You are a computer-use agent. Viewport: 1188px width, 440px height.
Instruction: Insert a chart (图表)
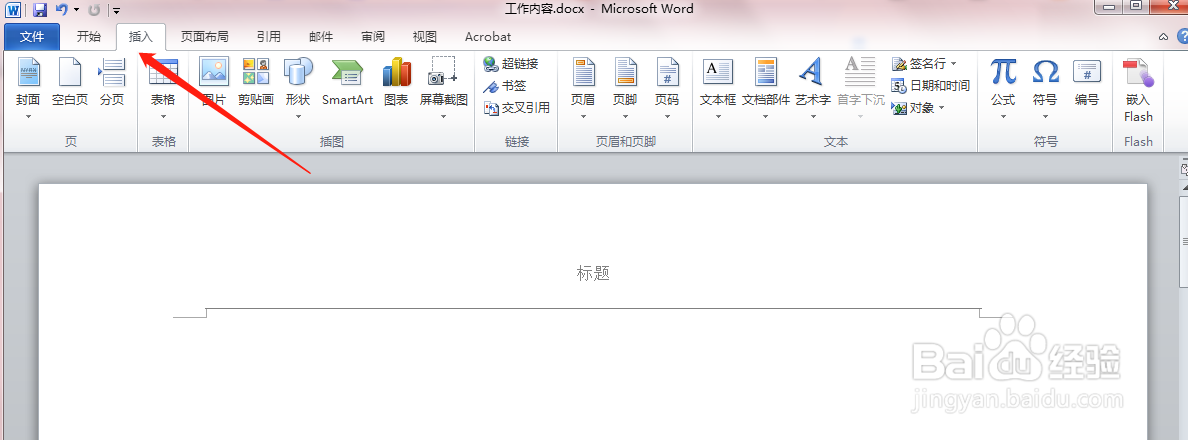click(x=396, y=83)
